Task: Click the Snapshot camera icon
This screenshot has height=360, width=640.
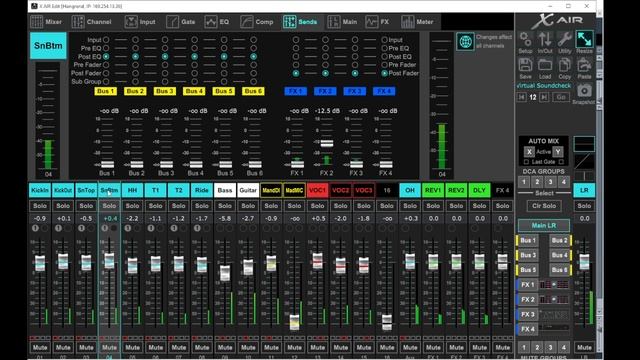Action: click(584, 91)
